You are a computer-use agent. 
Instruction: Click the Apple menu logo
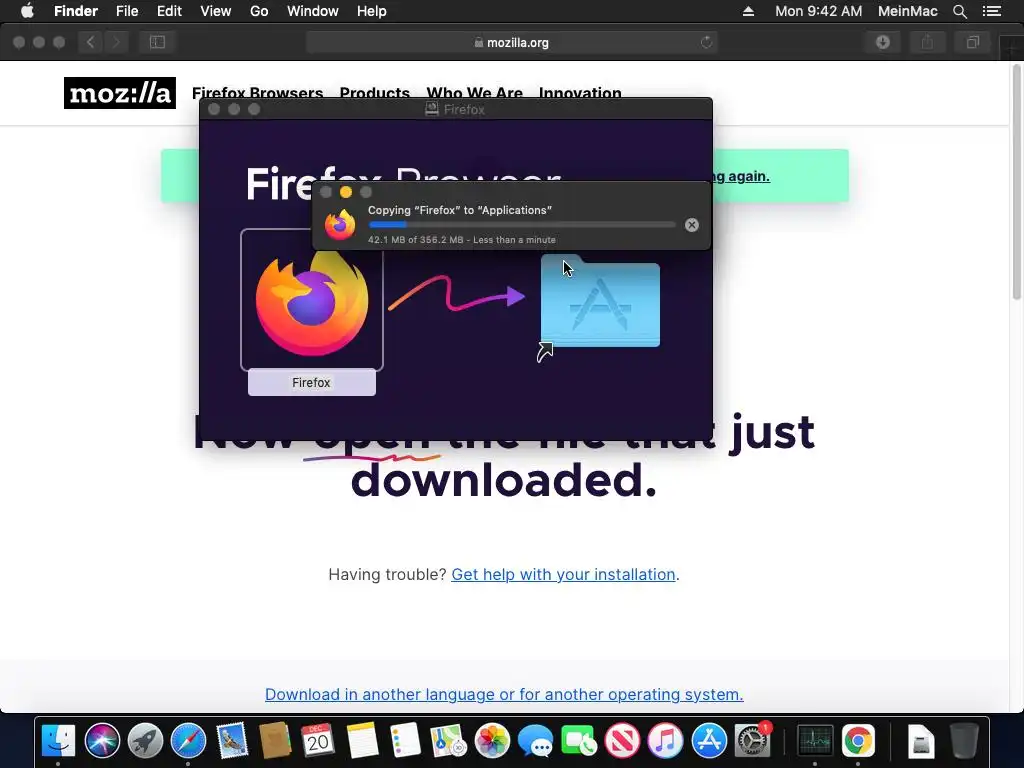tap(27, 11)
